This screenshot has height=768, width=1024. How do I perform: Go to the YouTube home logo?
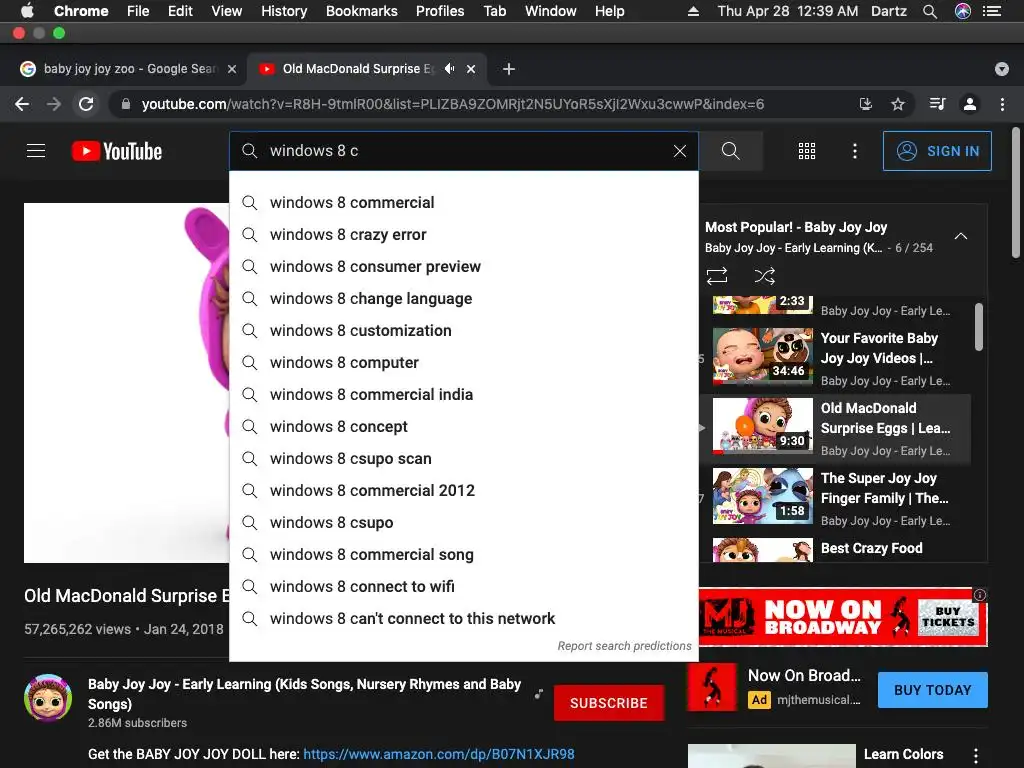[117, 151]
